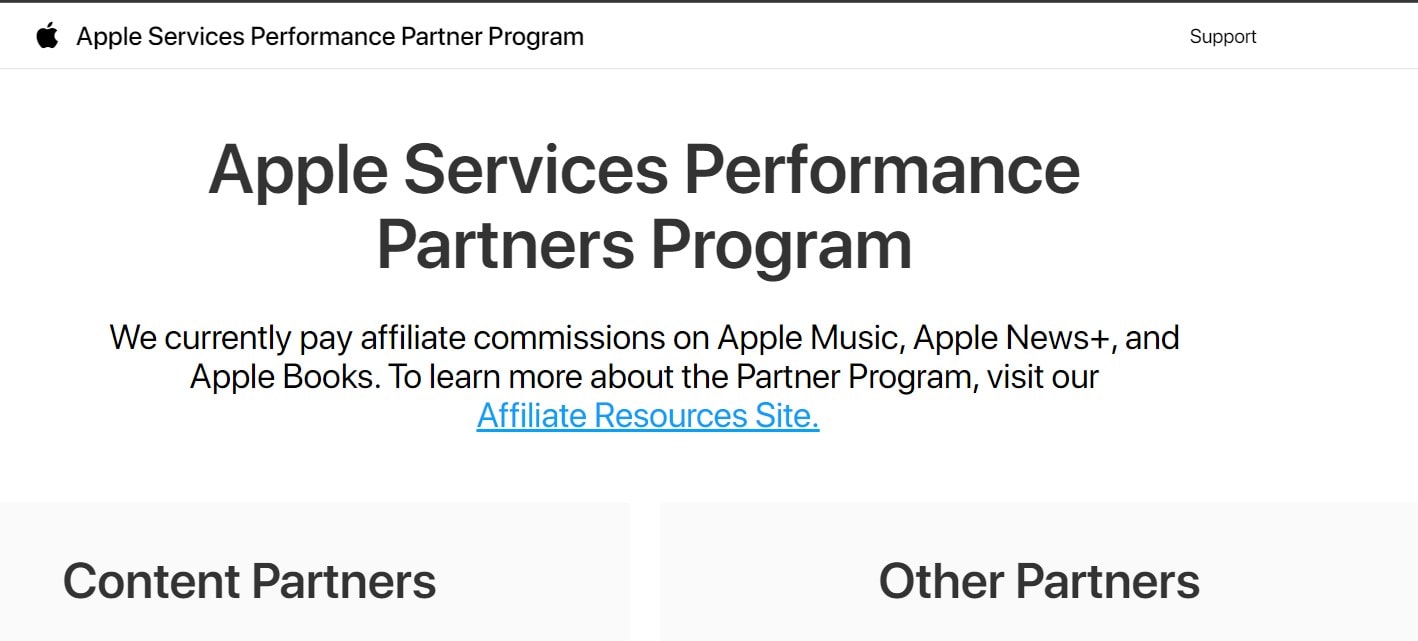Click the word "Partners" in the right card heading

point(1107,581)
